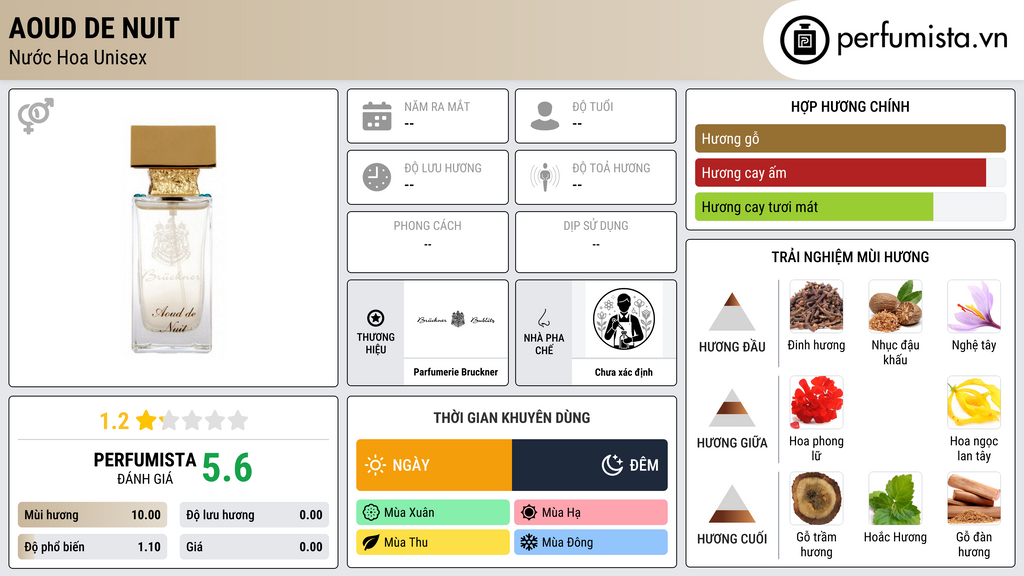Open the Hoa ngọc lan tây image

click(974, 402)
